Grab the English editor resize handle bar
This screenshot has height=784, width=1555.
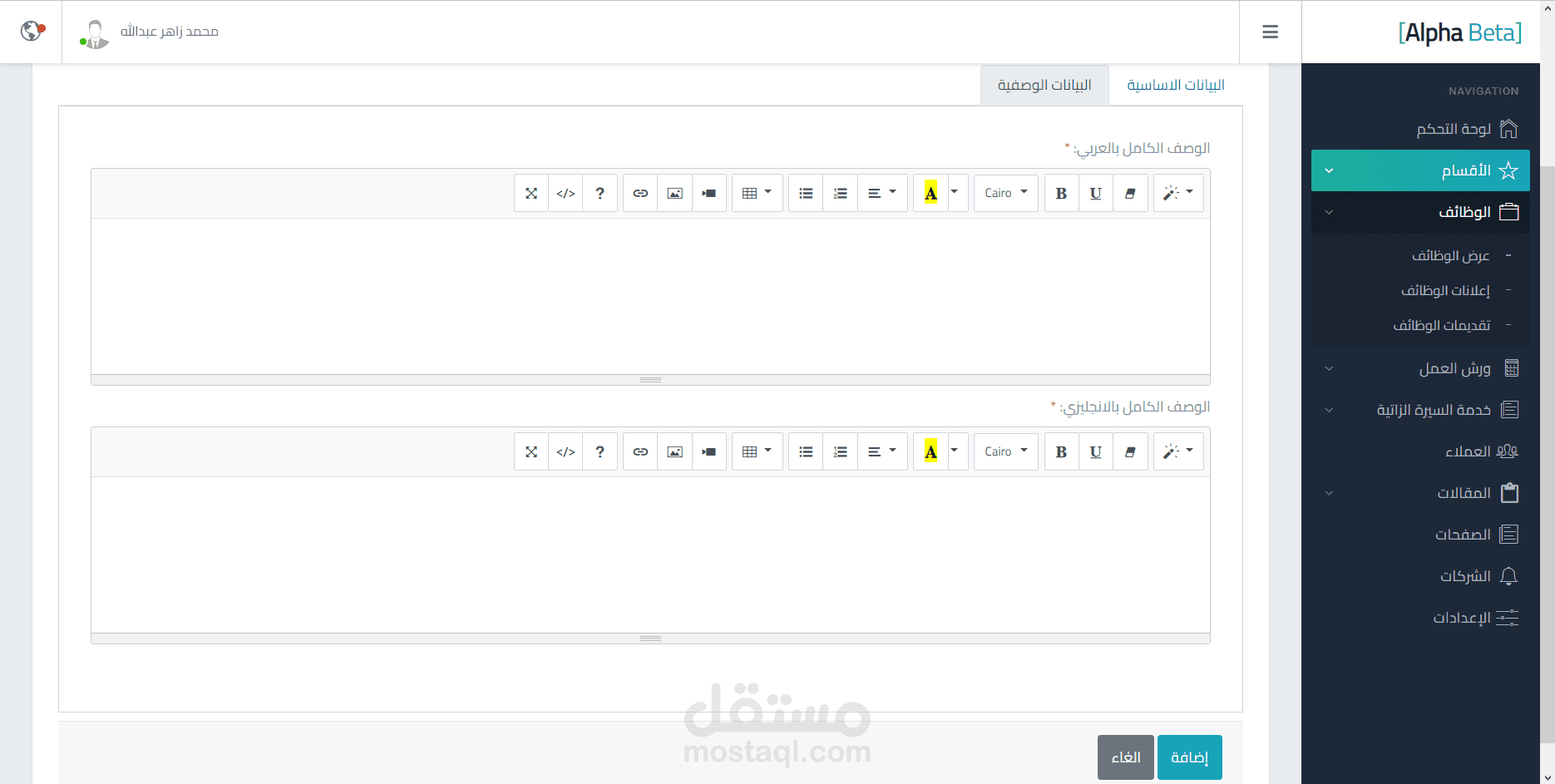650,639
